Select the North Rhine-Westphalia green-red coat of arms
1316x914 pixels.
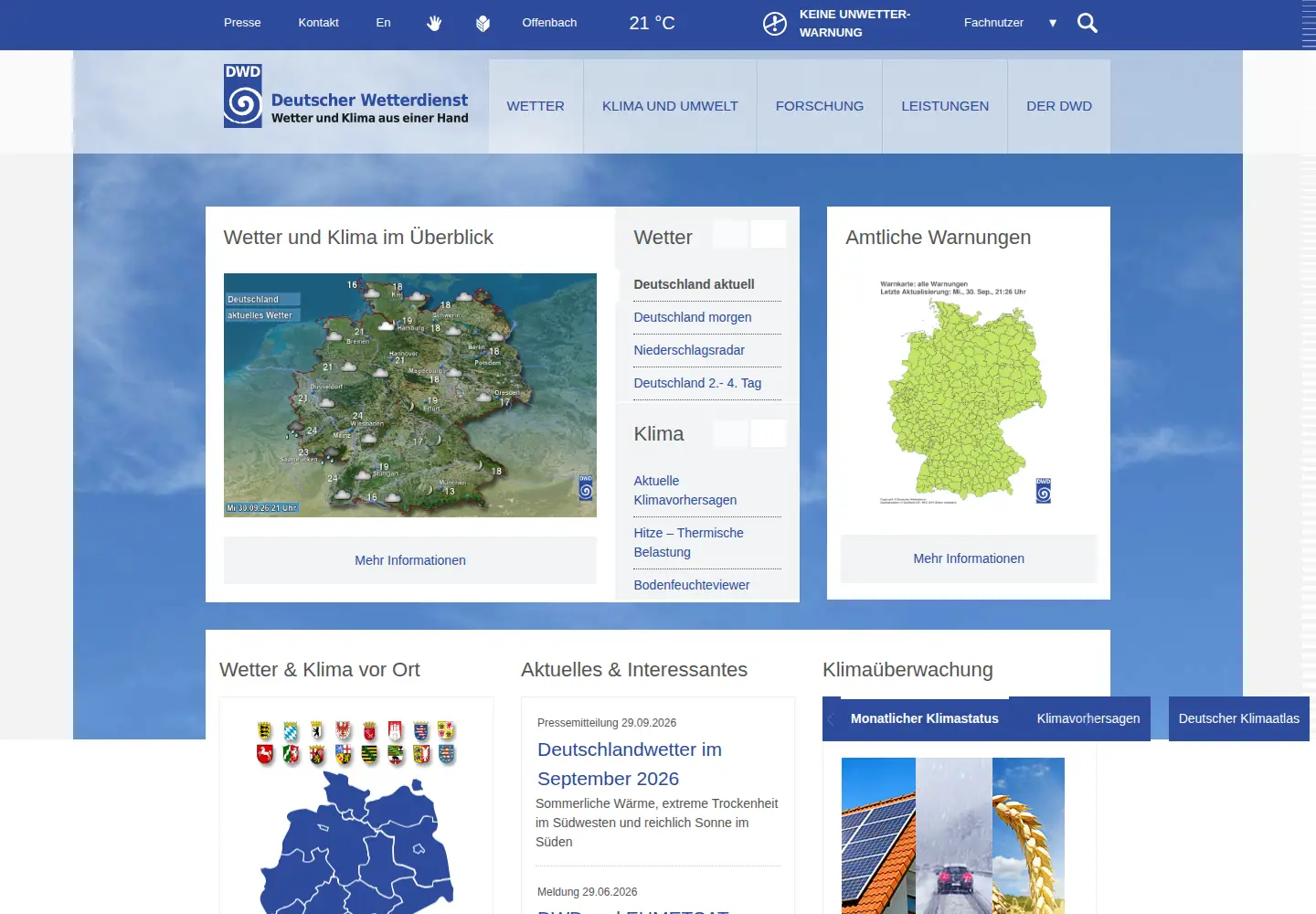click(291, 754)
